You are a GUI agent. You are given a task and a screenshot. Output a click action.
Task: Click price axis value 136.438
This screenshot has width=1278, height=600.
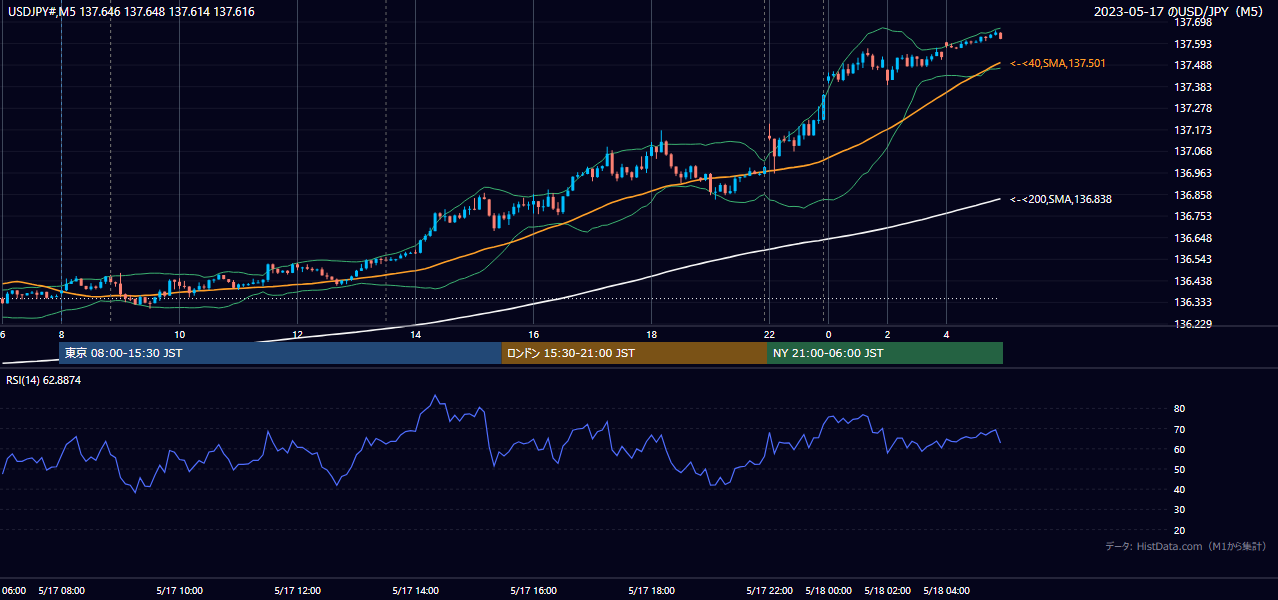tap(1192, 281)
